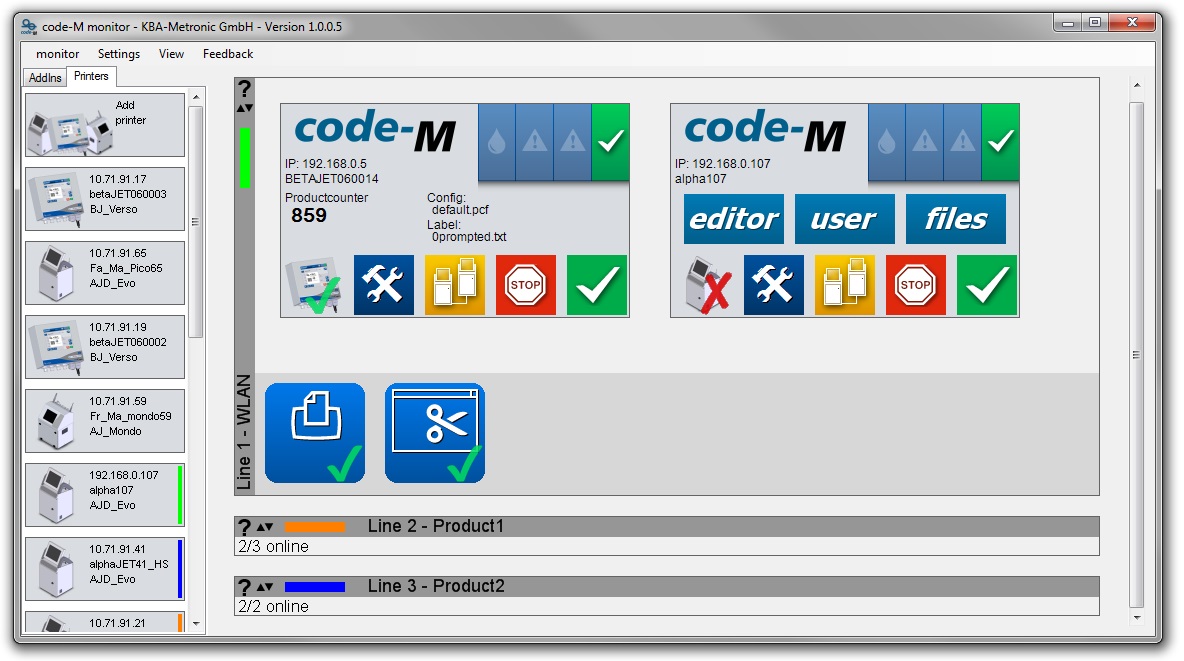Image resolution: width=1184 pixels, height=661 pixels.
Task: Click the ink drop status icon on BETAJET060014 card
Action: pos(497,142)
